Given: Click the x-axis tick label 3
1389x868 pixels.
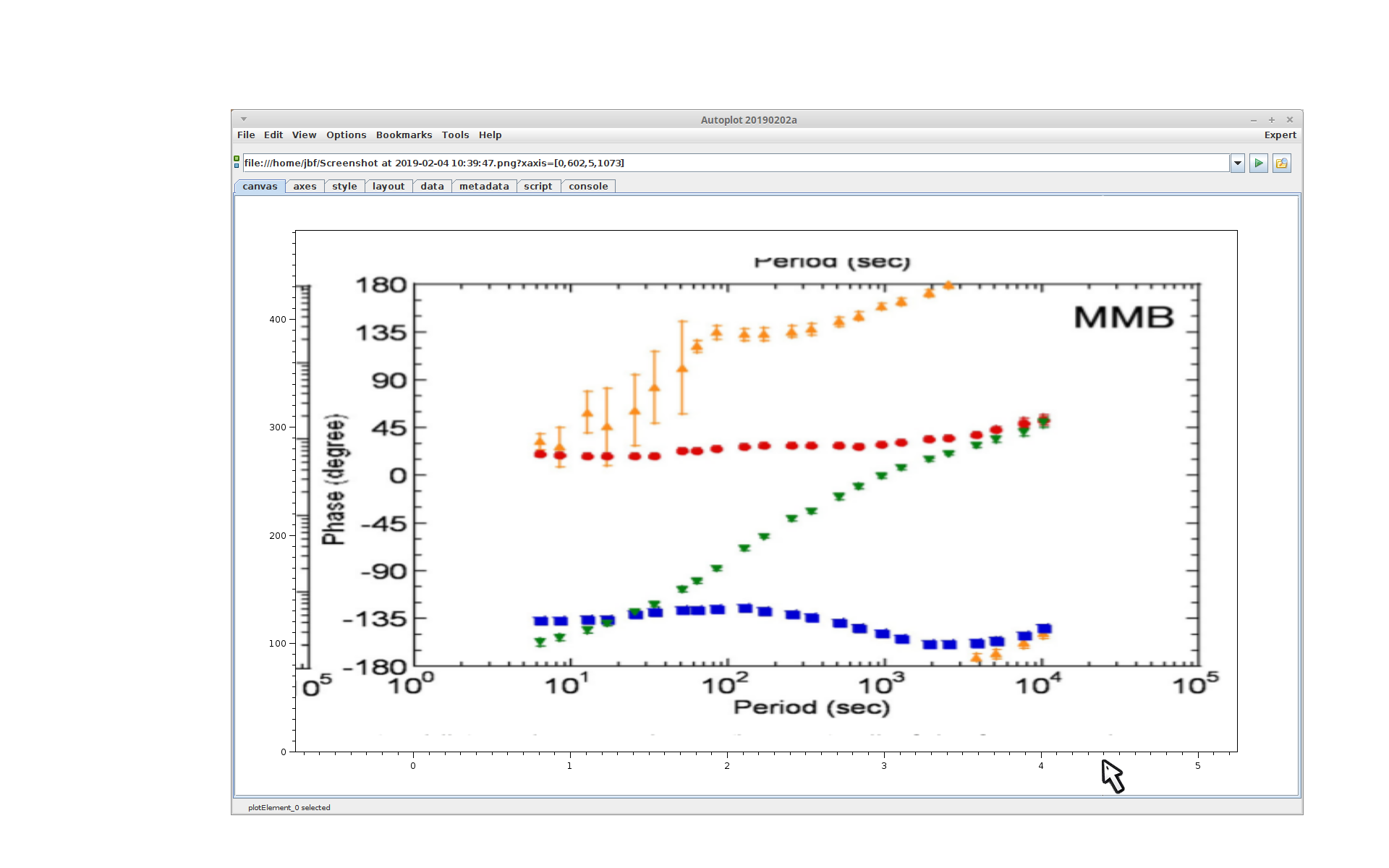Looking at the screenshot, I should (x=884, y=766).
